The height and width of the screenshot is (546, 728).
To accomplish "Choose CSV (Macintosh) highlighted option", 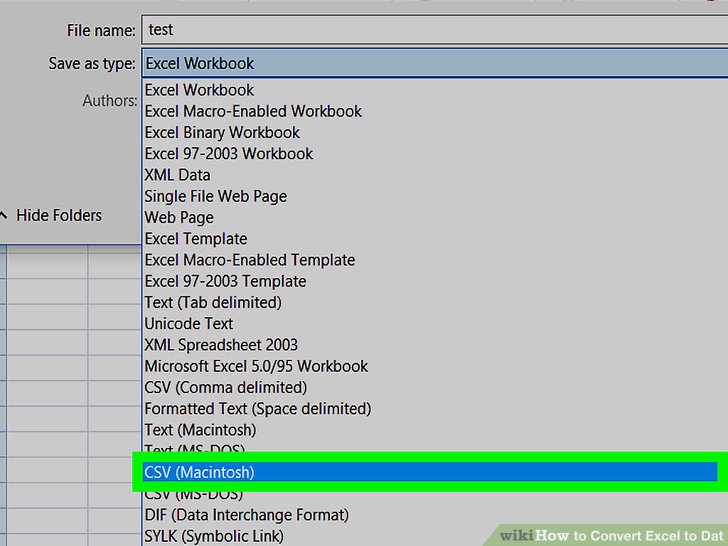I will 430,472.
